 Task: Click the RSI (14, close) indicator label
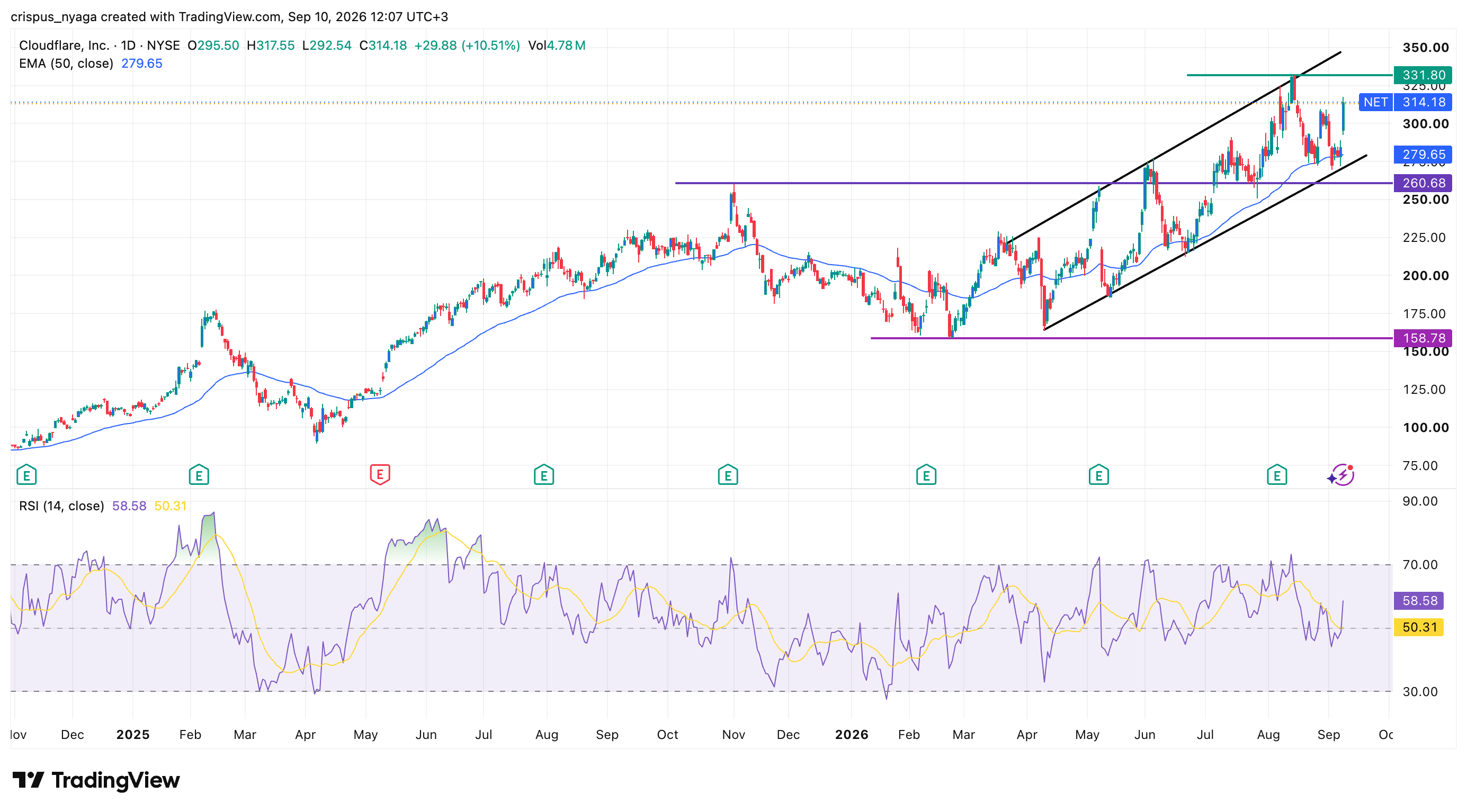(61, 506)
